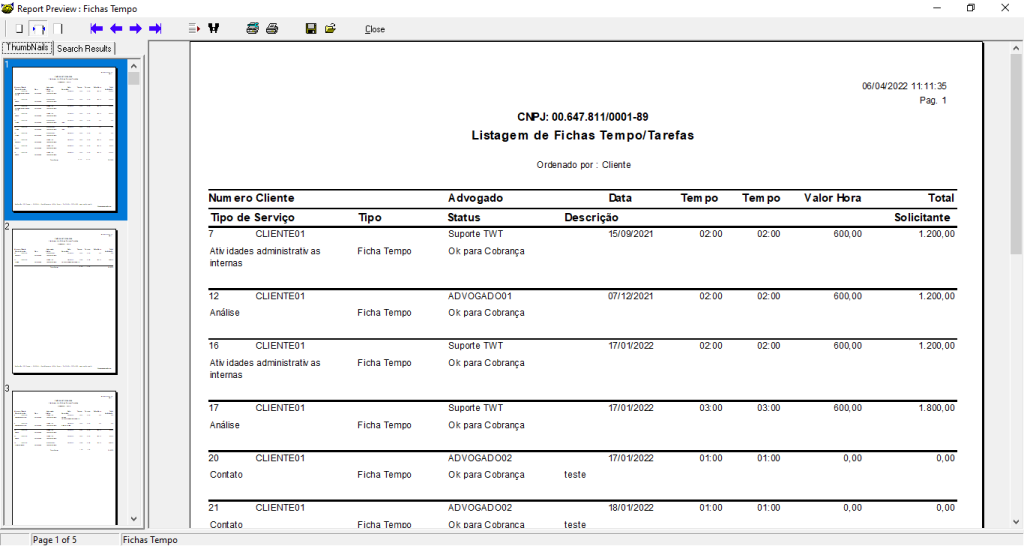1024x546 pixels.
Task: Click thumbnail panel scroll down arrow
Action: (134, 519)
